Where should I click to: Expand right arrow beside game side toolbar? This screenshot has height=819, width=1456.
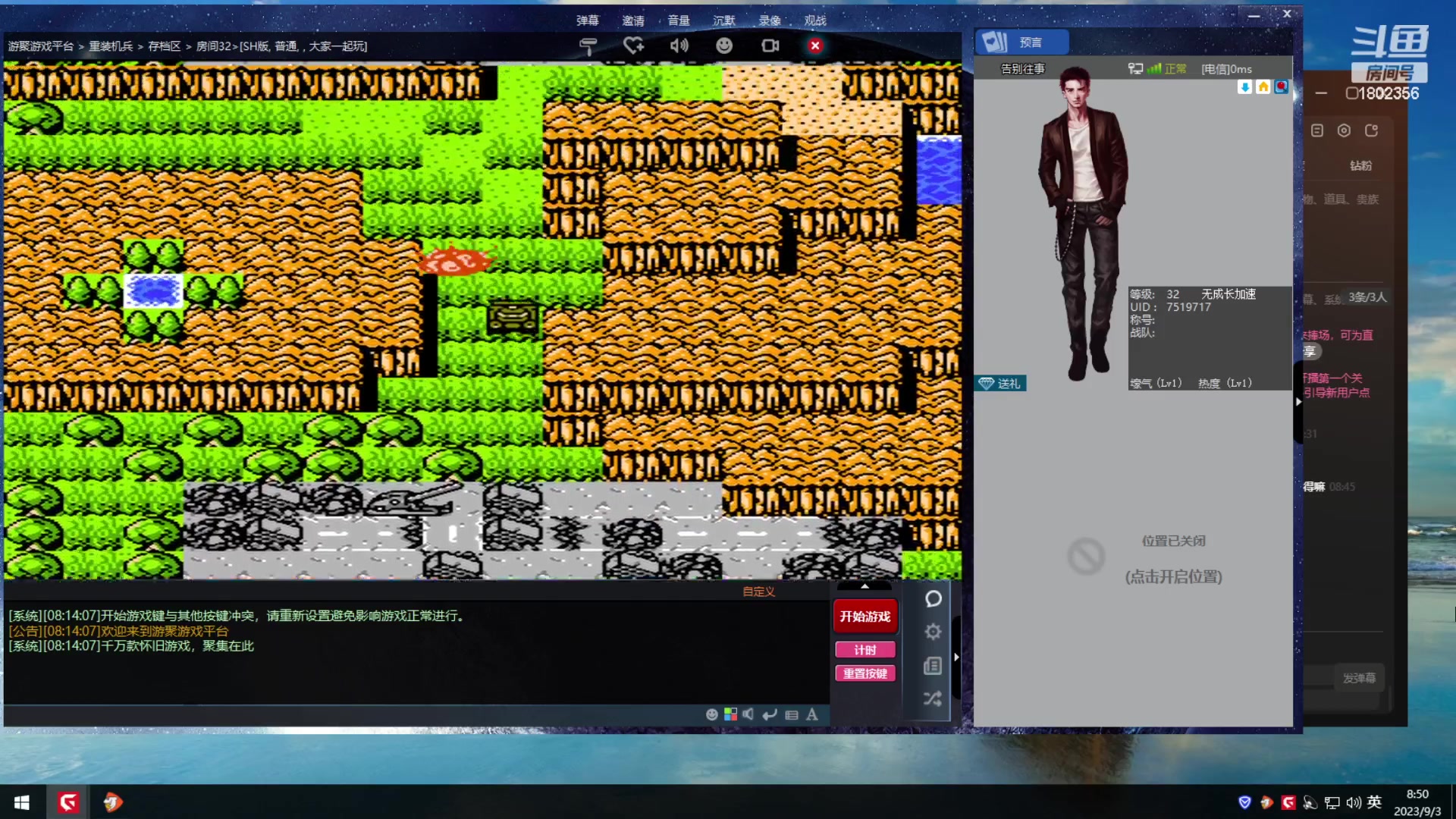pos(956,657)
